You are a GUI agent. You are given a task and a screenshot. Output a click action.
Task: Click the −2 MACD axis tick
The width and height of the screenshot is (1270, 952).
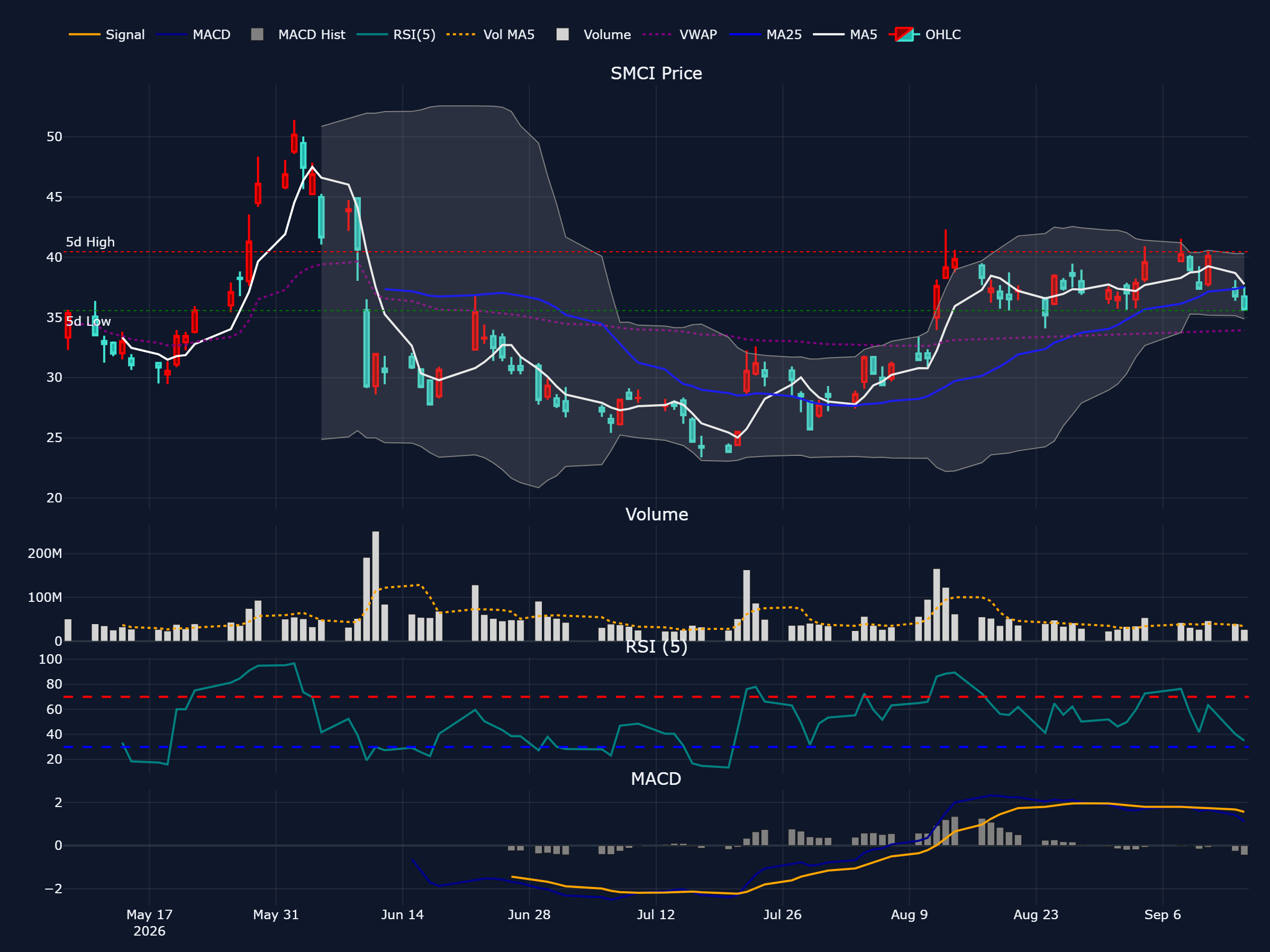53,889
